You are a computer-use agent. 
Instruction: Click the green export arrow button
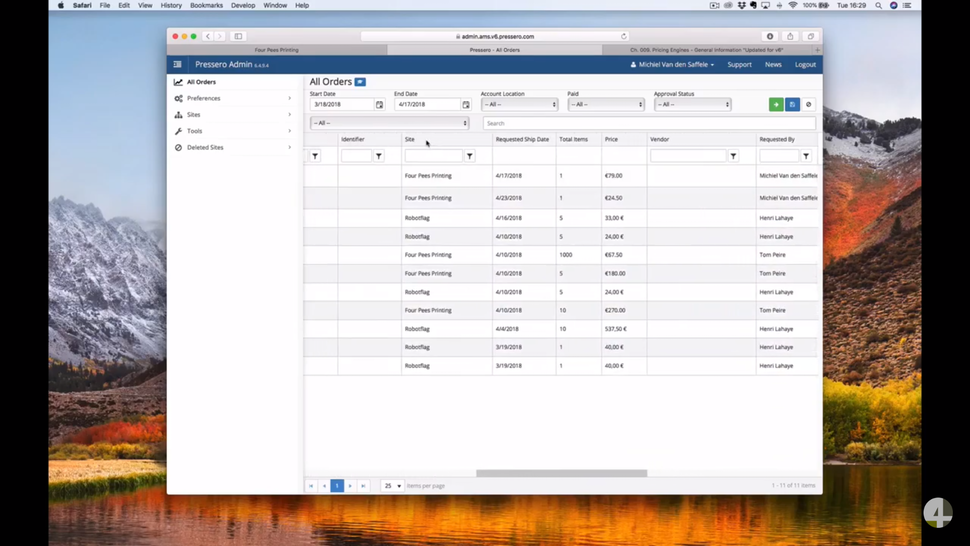click(776, 105)
